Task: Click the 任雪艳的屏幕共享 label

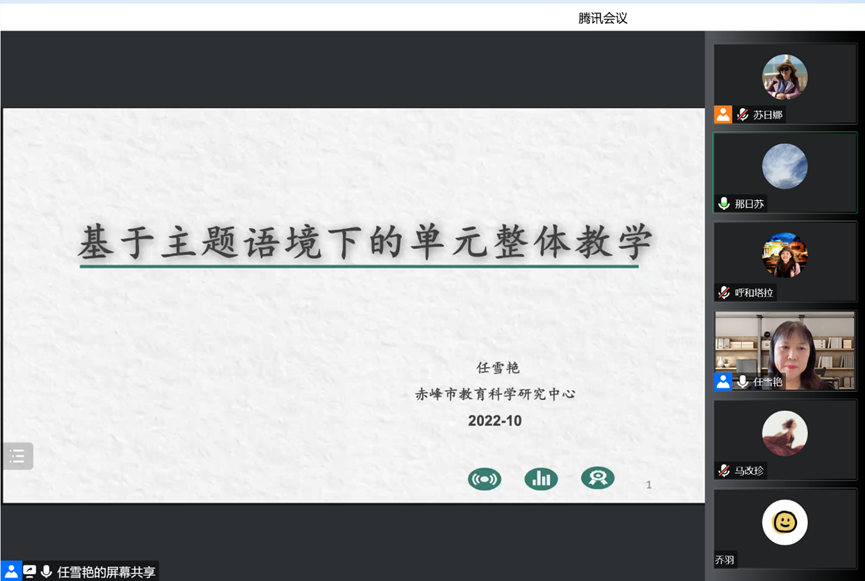Action: 106,572
